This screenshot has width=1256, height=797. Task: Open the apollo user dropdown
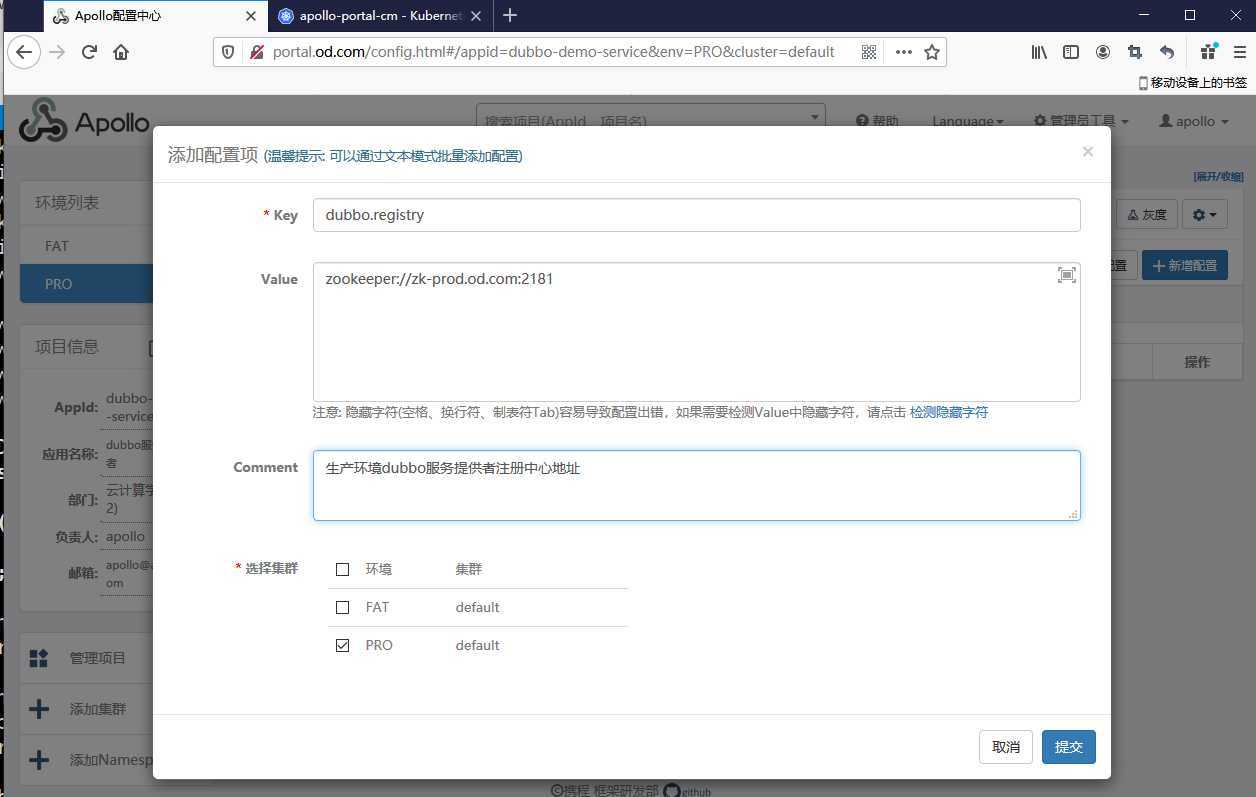(1194, 121)
